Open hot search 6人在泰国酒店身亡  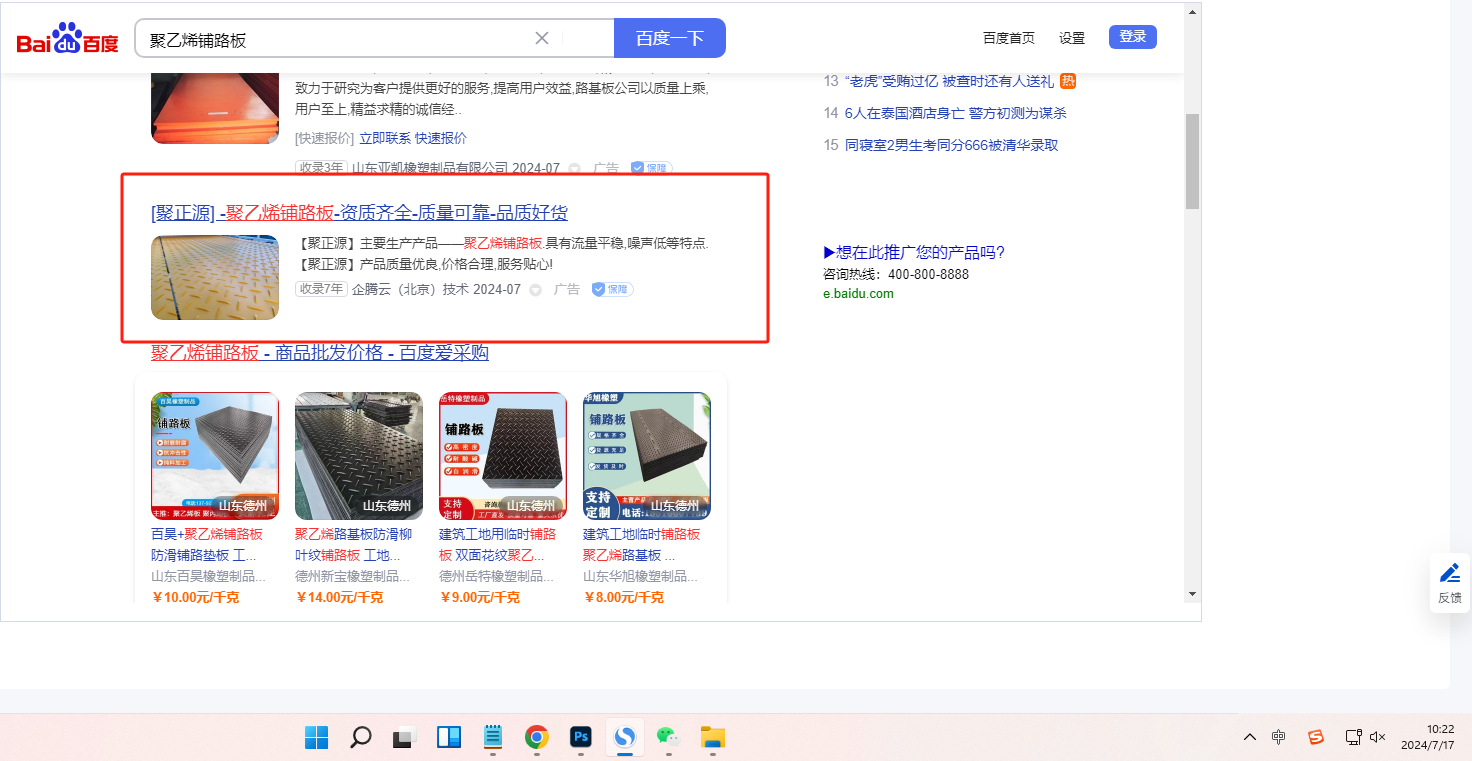[956, 113]
